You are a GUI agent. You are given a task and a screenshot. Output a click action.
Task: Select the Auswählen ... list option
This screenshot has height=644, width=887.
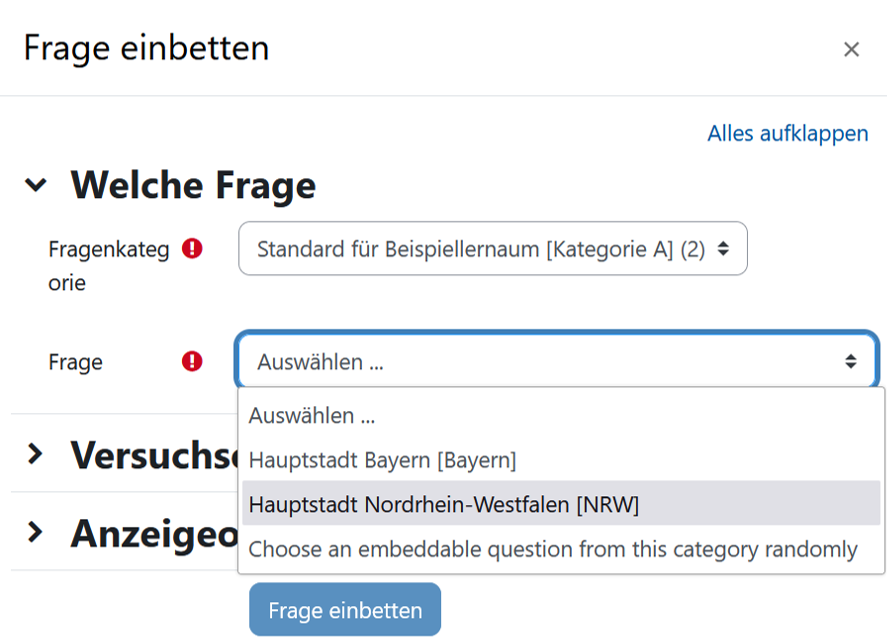pos(311,415)
